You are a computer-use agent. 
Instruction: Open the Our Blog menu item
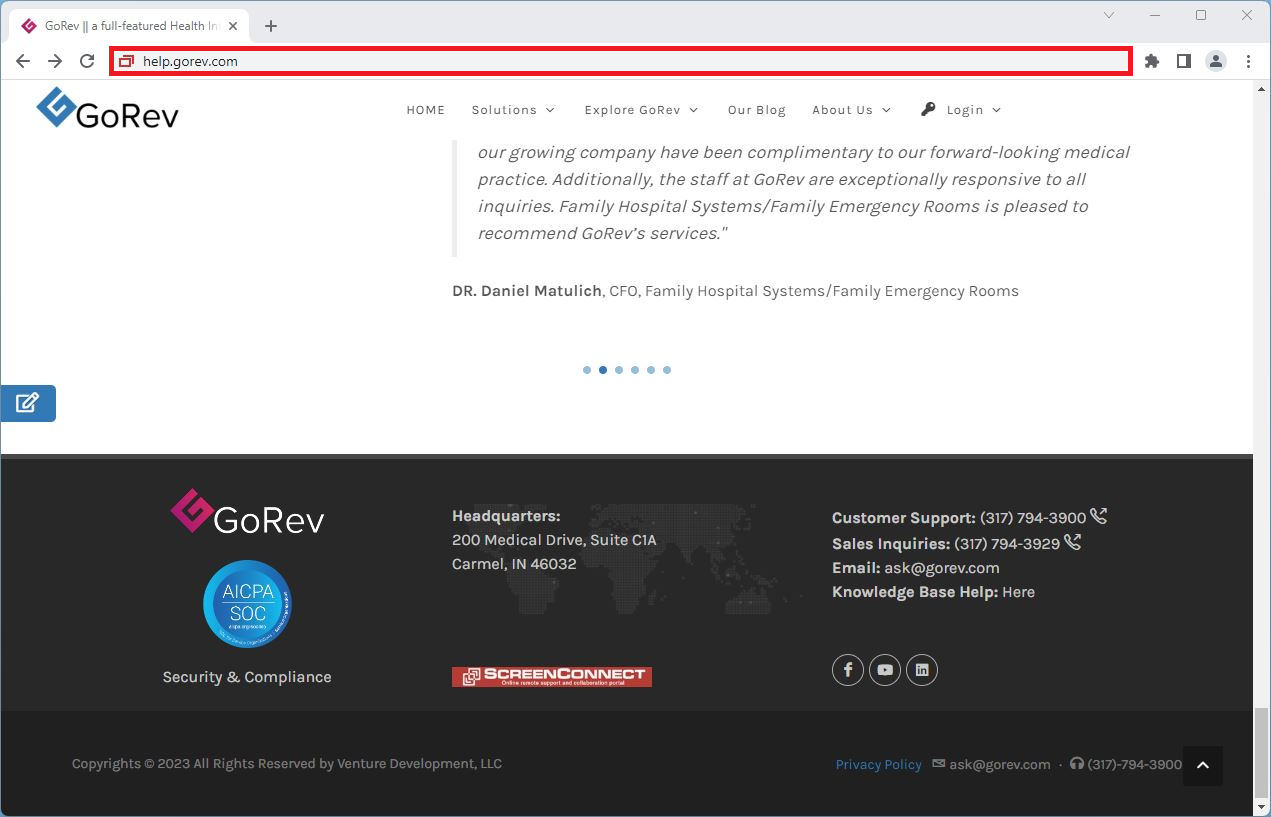tap(757, 110)
